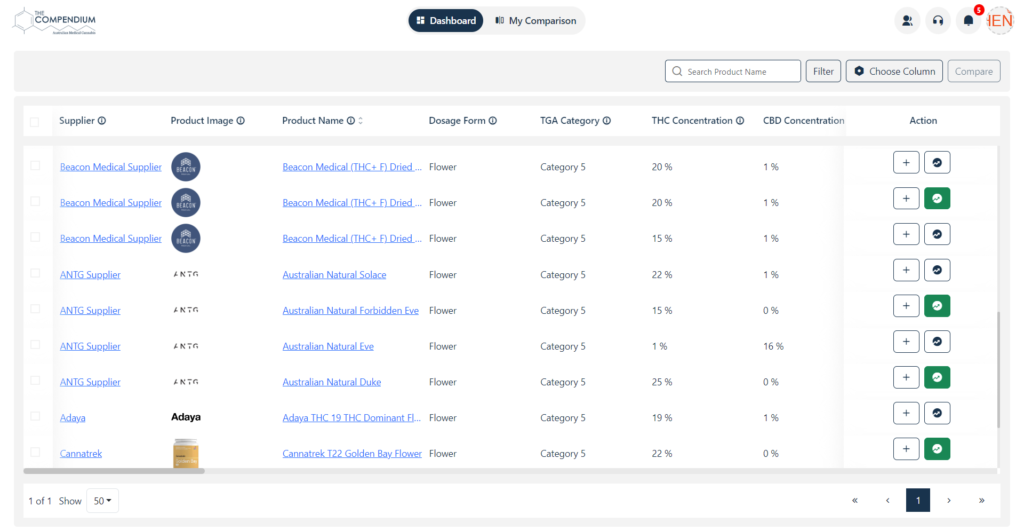Click the table's vertical scrollbar
Screen dimensions: 1024x530
[997, 369]
